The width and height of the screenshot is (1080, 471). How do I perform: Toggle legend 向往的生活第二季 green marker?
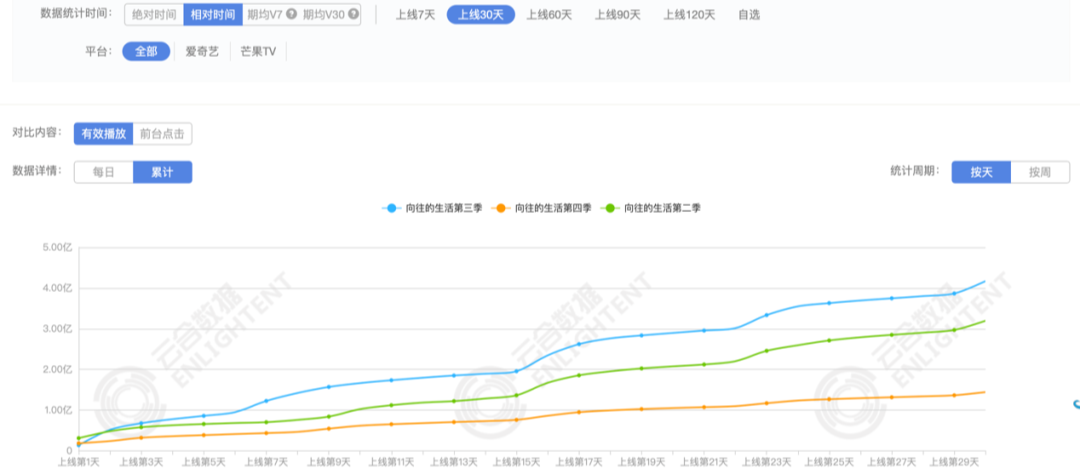point(610,208)
